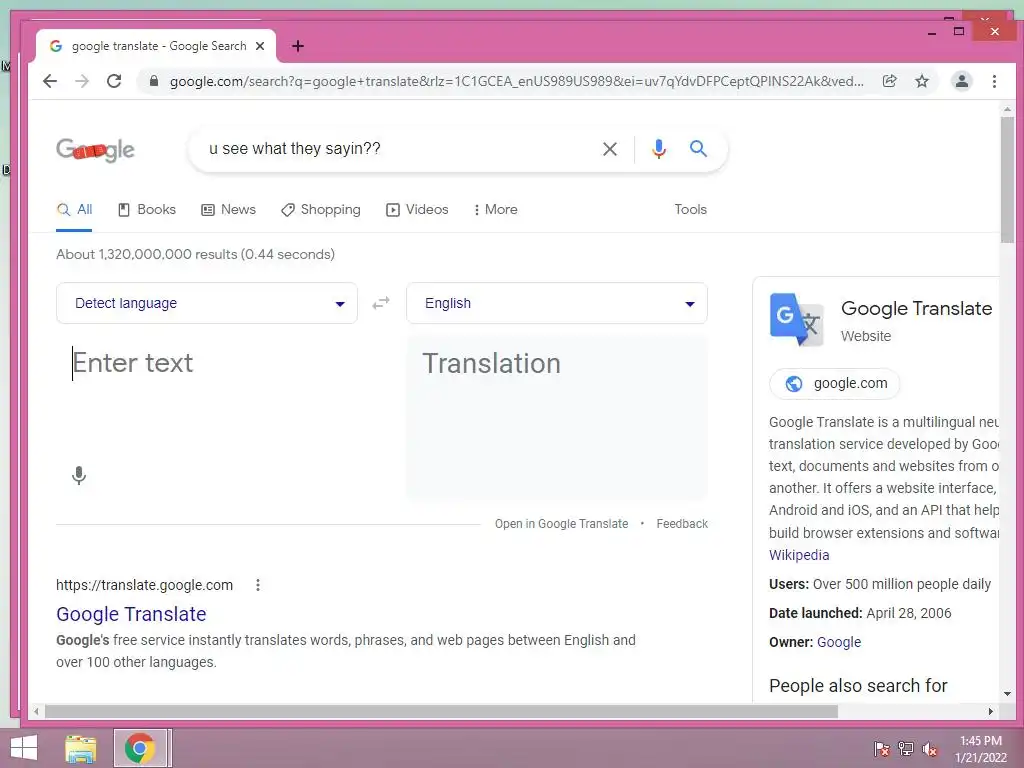The width and height of the screenshot is (1024, 768).
Task: Open the Google Translate search result title
Action: [131, 614]
